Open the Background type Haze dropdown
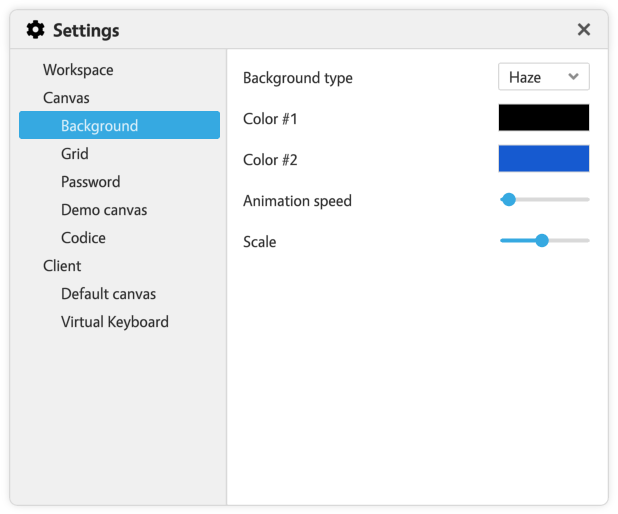618x514 pixels. pyautogui.click(x=544, y=77)
